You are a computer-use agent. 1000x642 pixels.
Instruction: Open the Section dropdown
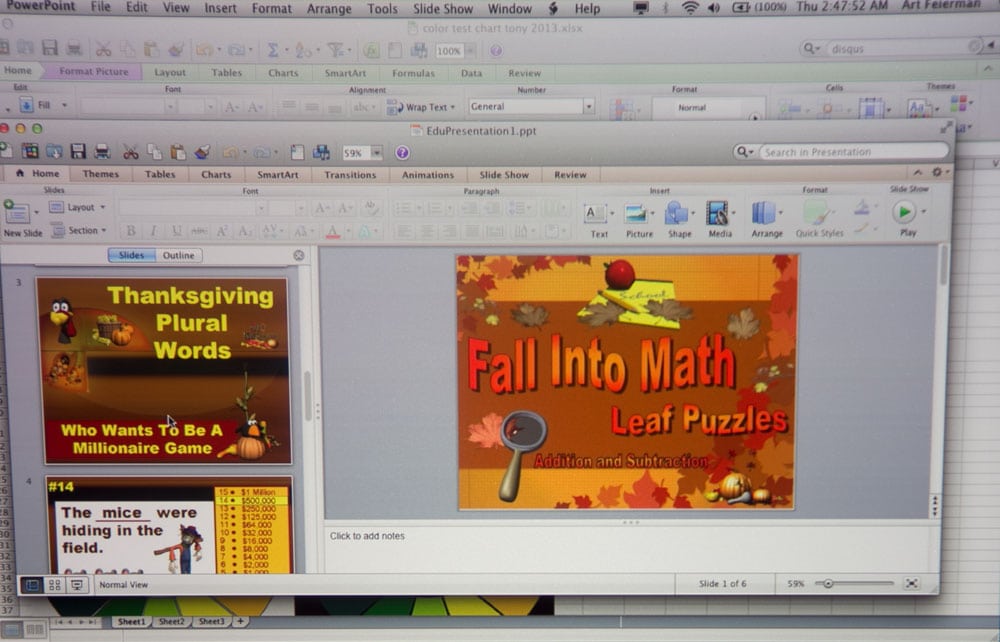pyautogui.click(x=79, y=230)
